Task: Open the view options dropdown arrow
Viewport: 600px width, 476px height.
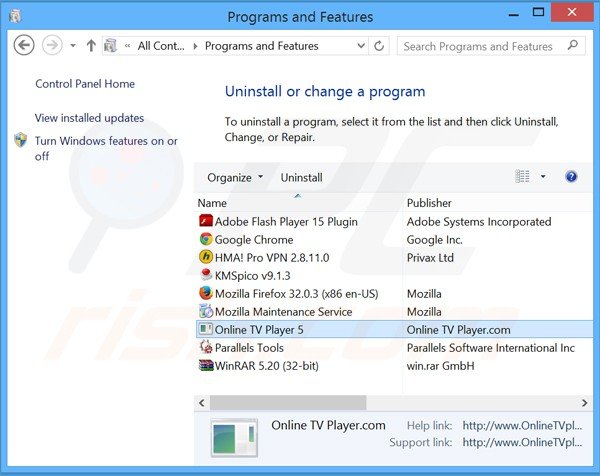Action: pos(543,176)
